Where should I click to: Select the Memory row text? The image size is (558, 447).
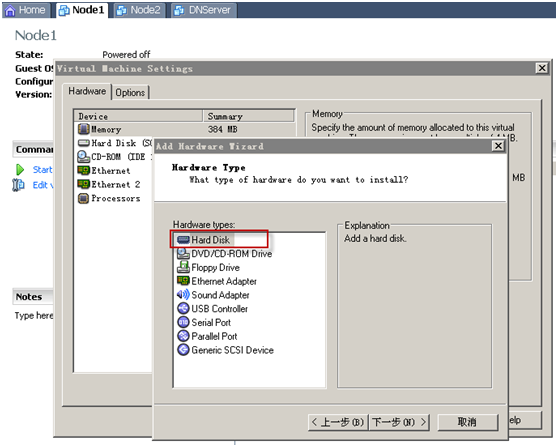point(106,130)
